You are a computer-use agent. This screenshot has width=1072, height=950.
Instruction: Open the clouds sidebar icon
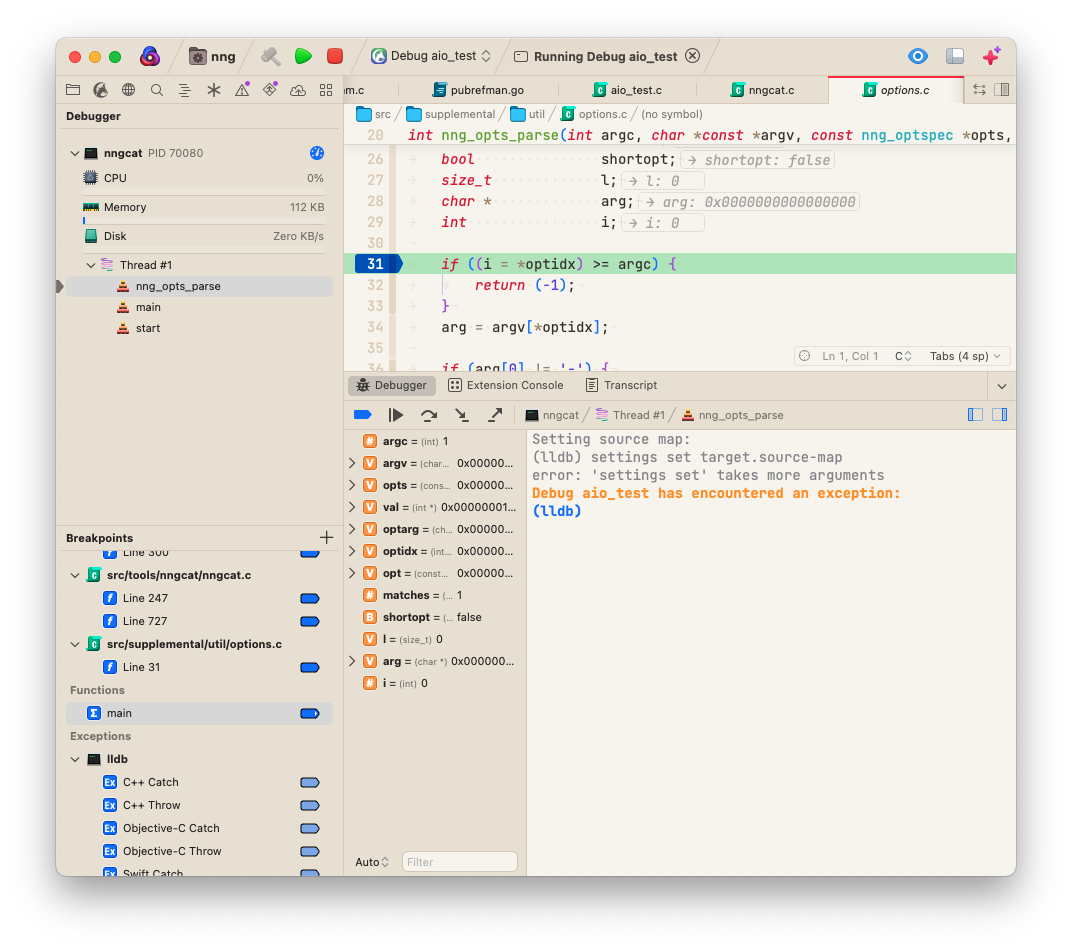pos(297,90)
